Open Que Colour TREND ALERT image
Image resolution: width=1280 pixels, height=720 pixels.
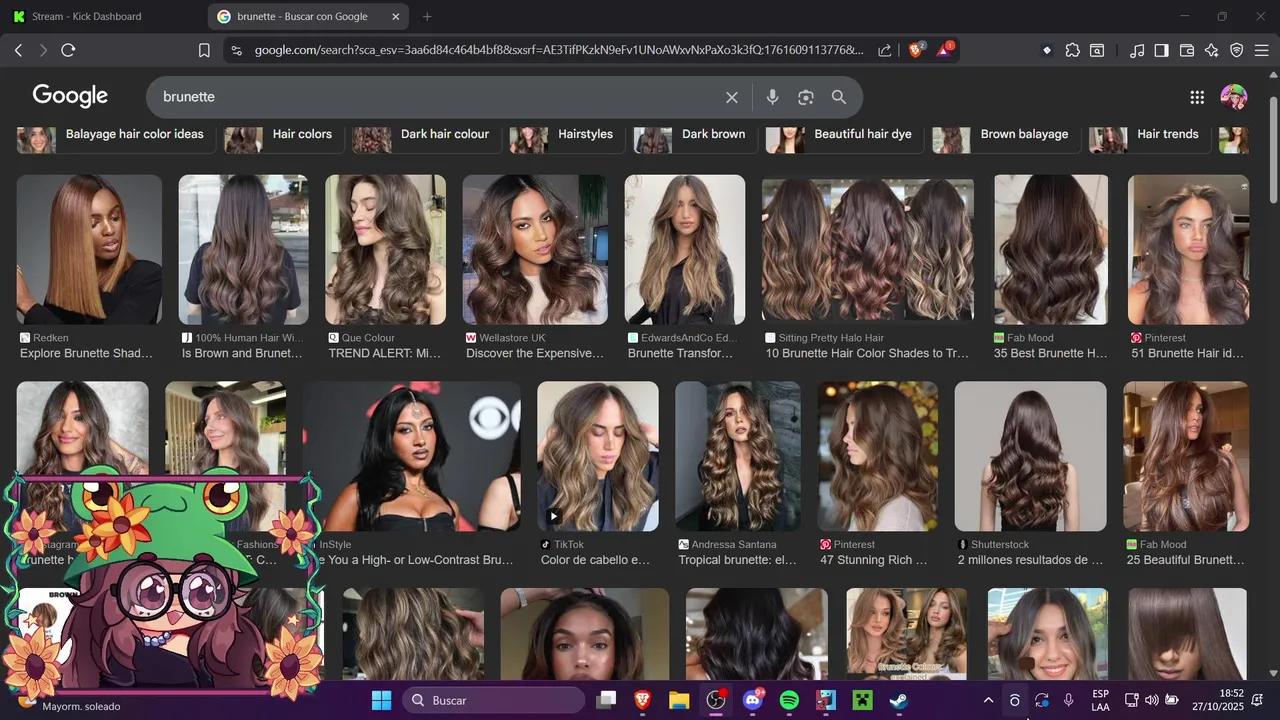pyautogui.click(x=385, y=249)
